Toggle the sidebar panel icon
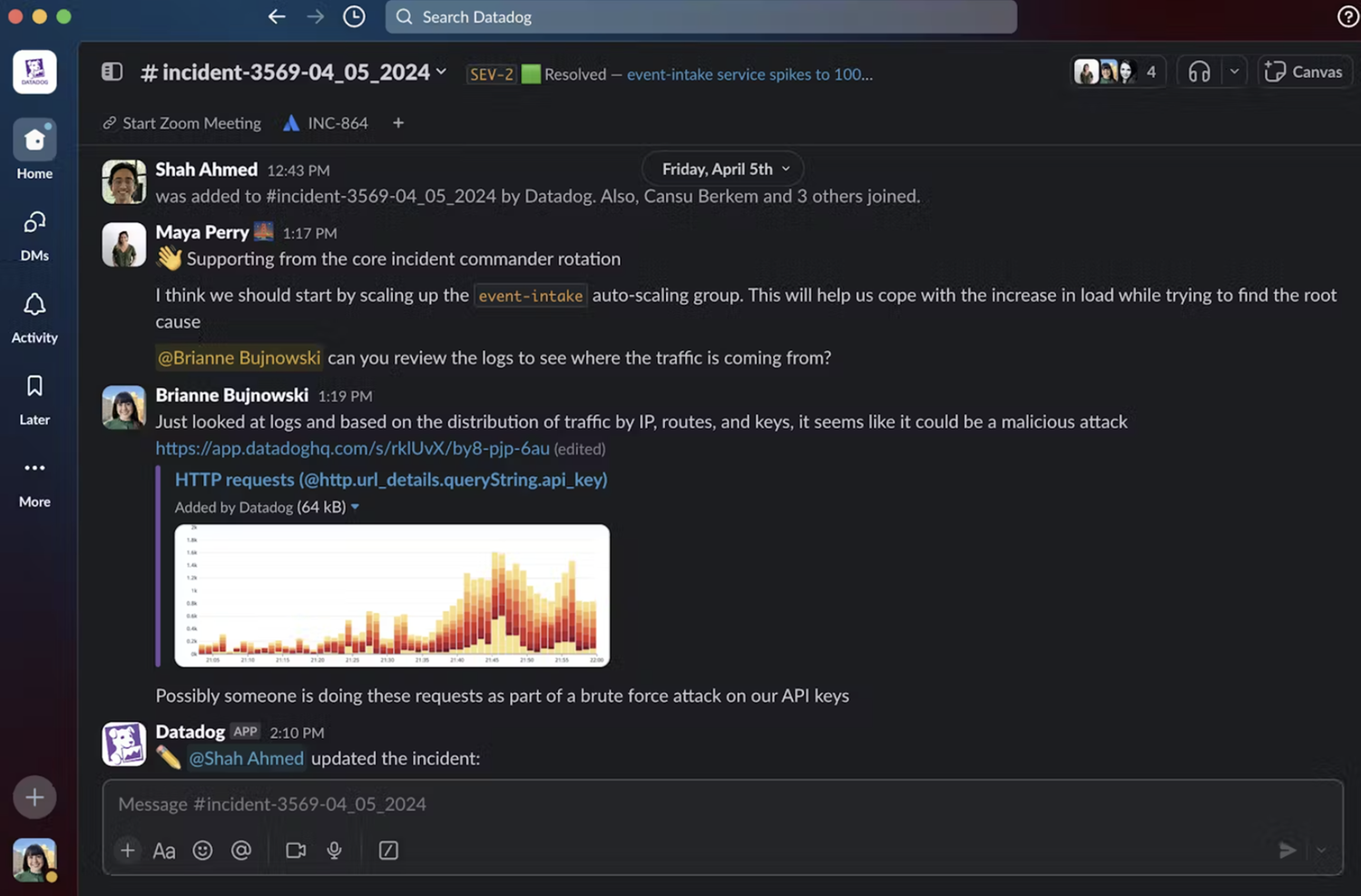 112,72
